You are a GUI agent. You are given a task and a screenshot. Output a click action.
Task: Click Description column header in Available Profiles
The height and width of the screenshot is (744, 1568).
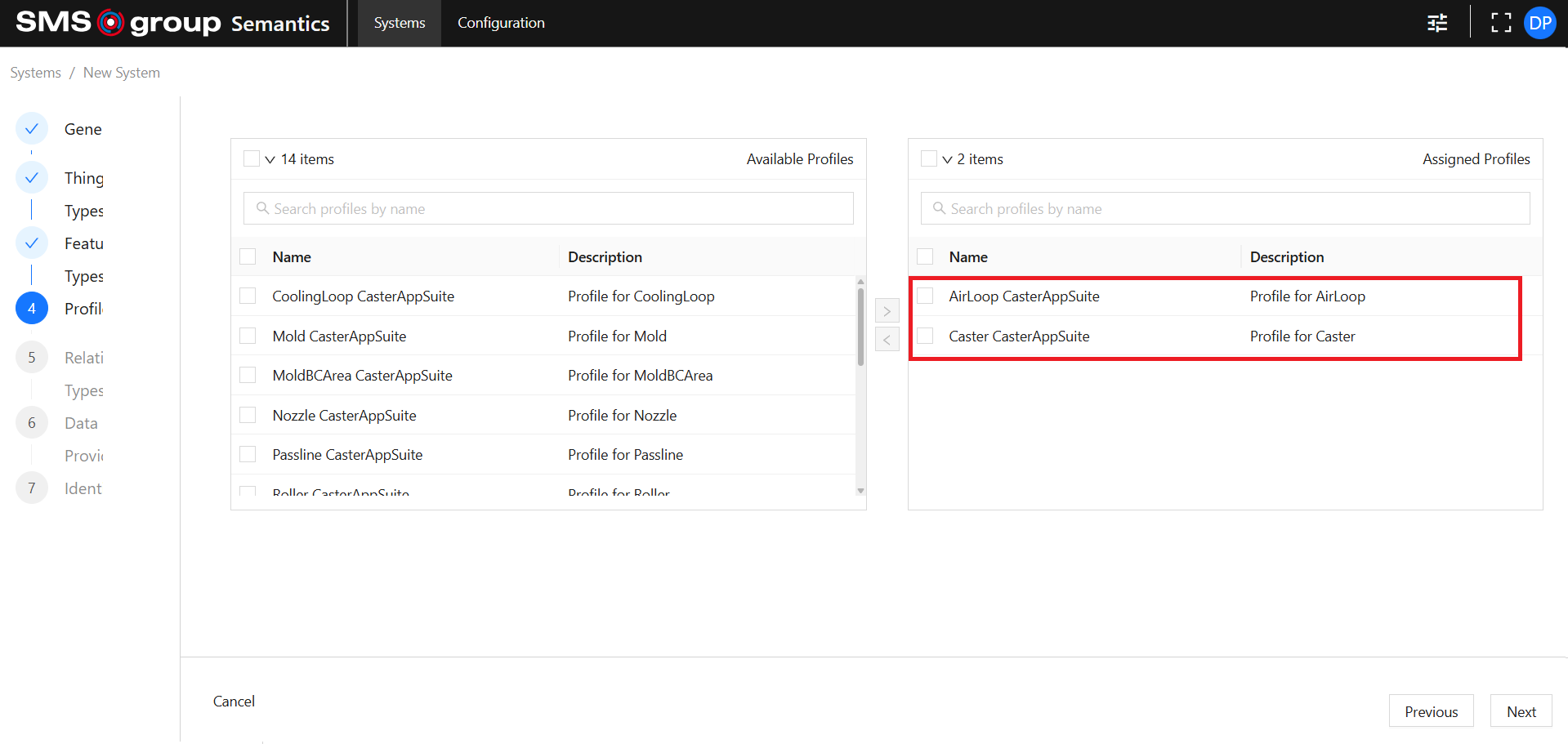click(605, 256)
